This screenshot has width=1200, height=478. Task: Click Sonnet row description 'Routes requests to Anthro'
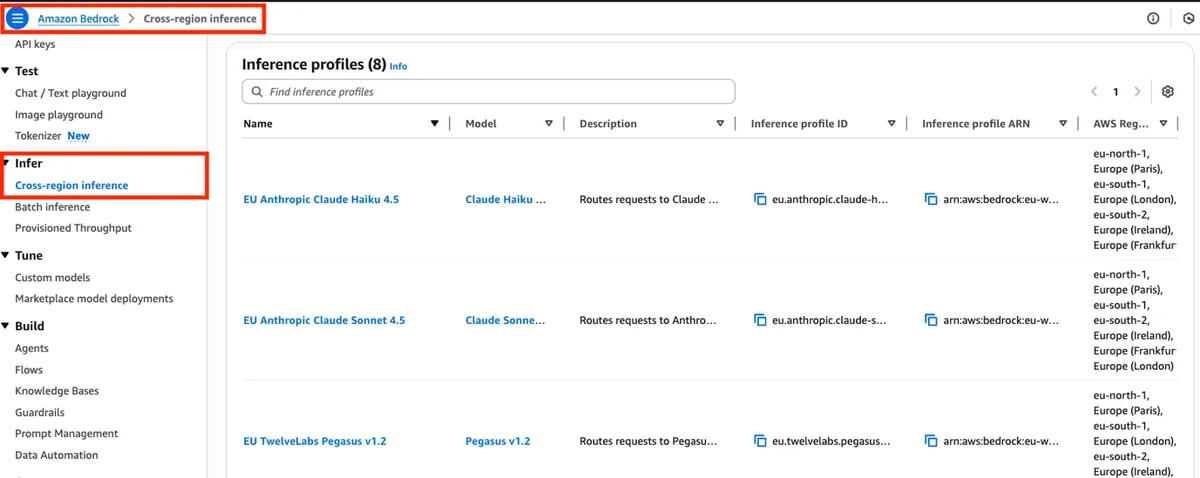pos(649,321)
